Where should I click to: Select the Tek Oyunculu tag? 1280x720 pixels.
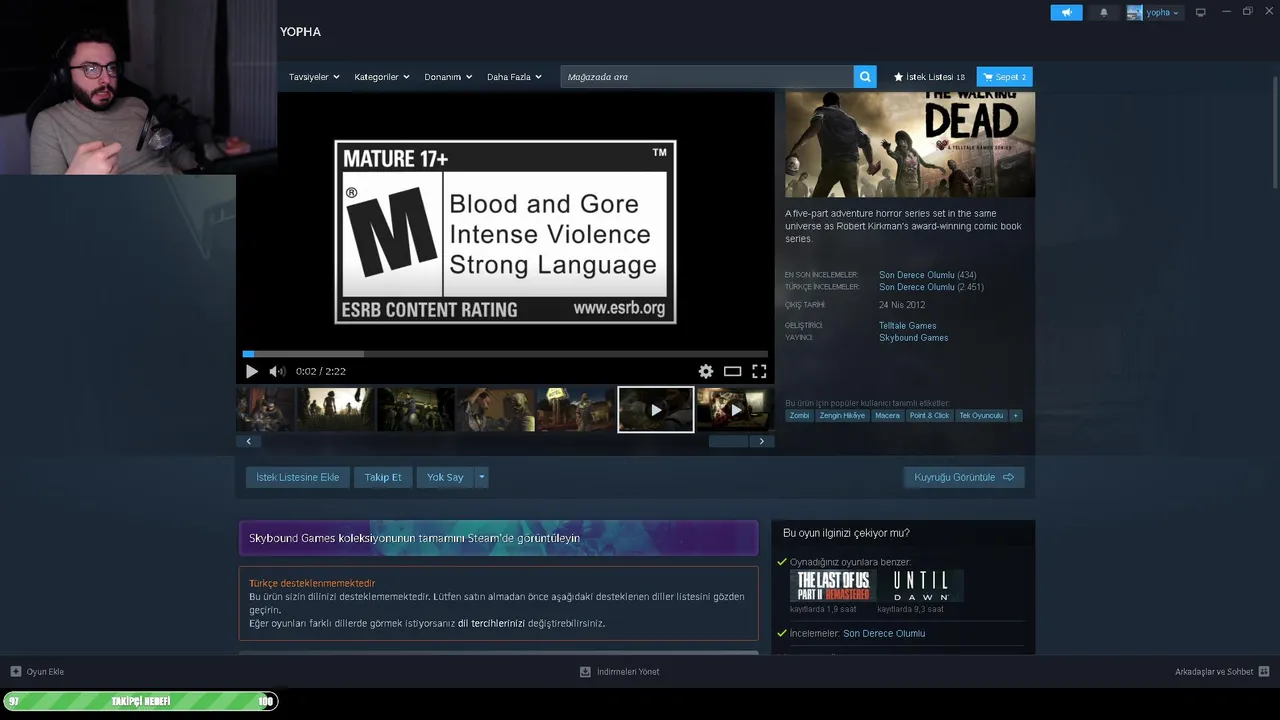coord(981,415)
